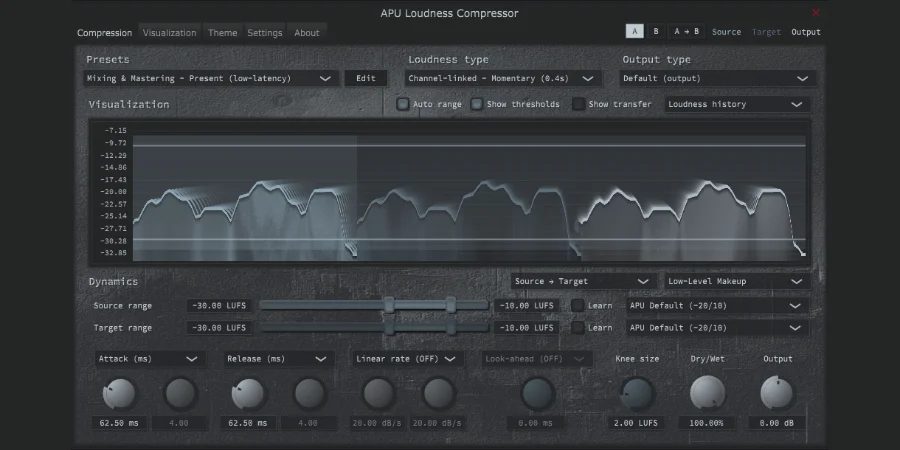
Task: Click the Knee size knob
Action: click(637, 394)
